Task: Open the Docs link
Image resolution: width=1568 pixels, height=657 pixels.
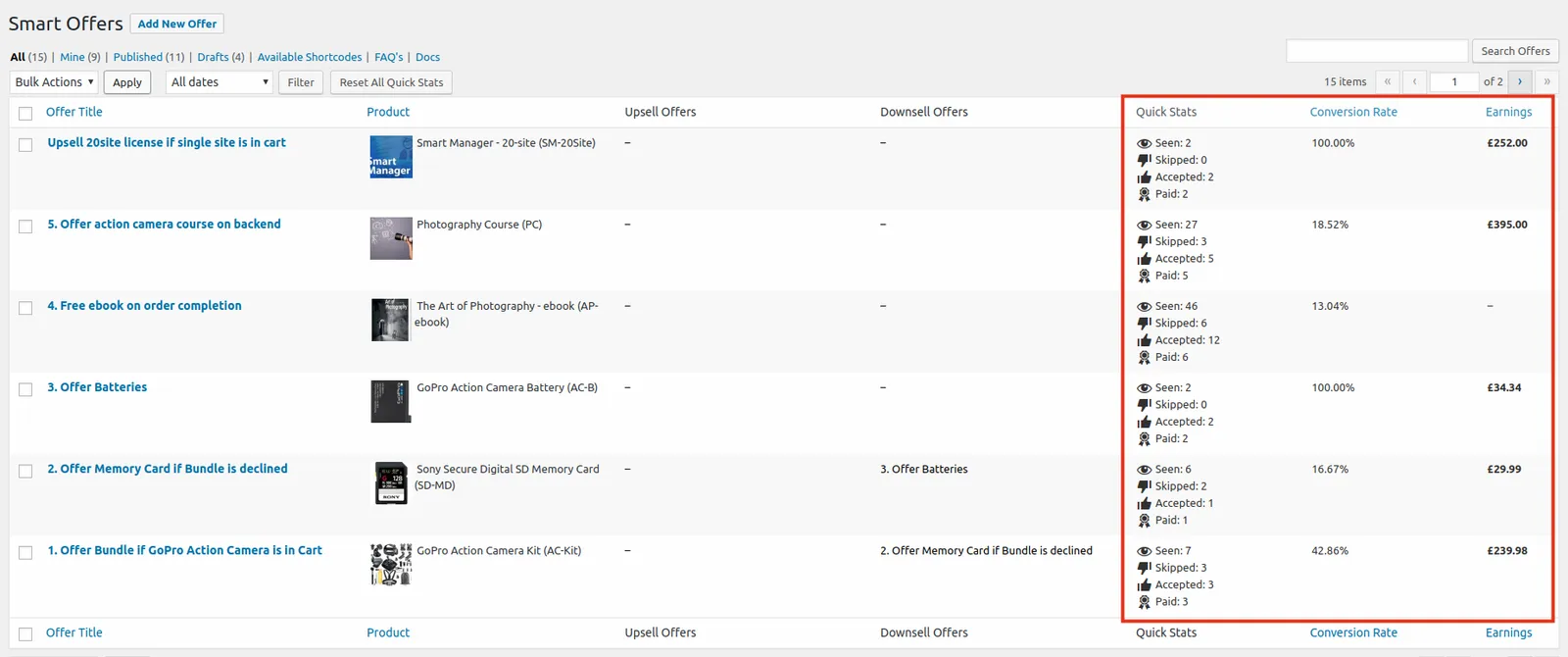Action: [x=427, y=57]
